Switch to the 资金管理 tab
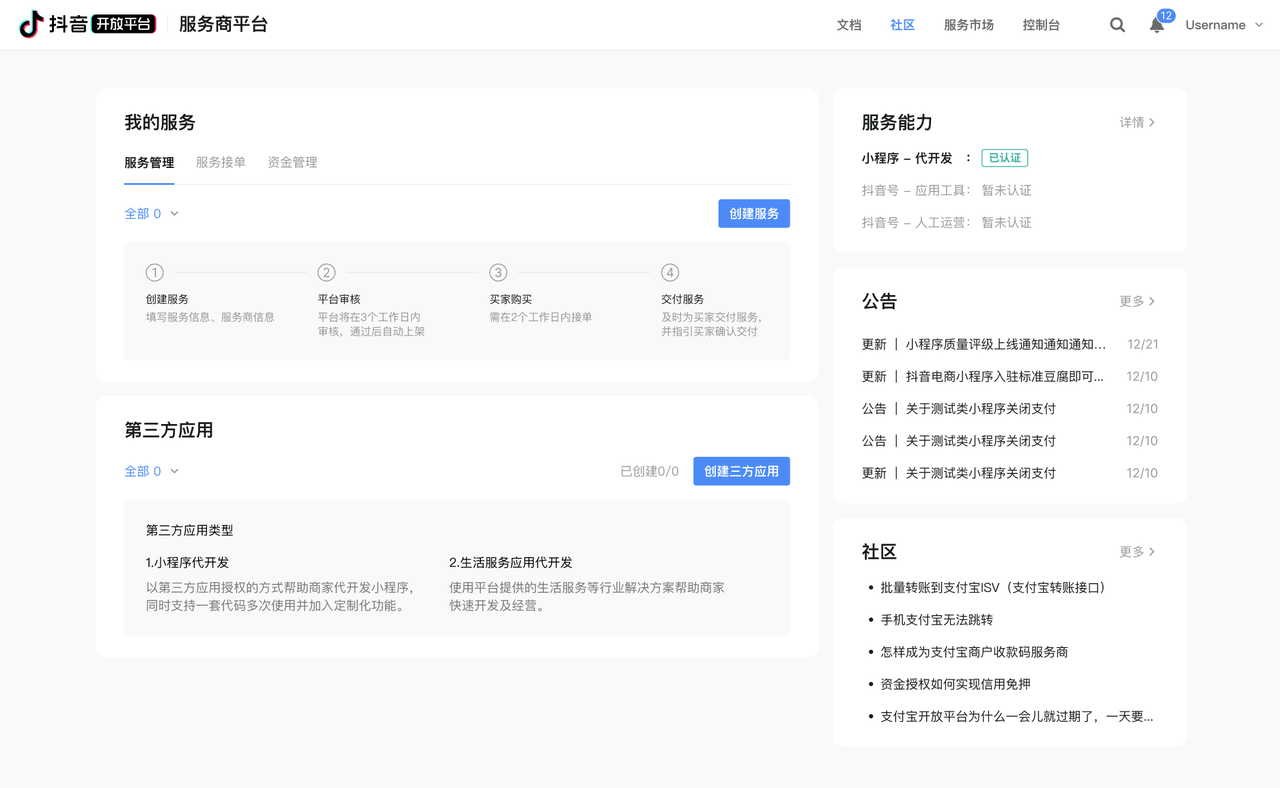The width and height of the screenshot is (1280, 788). click(x=291, y=162)
